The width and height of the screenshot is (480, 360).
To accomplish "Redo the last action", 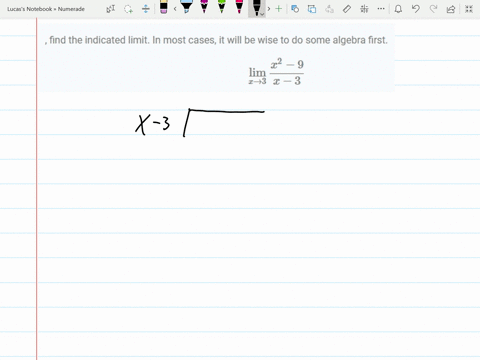I will (x=433, y=9).
